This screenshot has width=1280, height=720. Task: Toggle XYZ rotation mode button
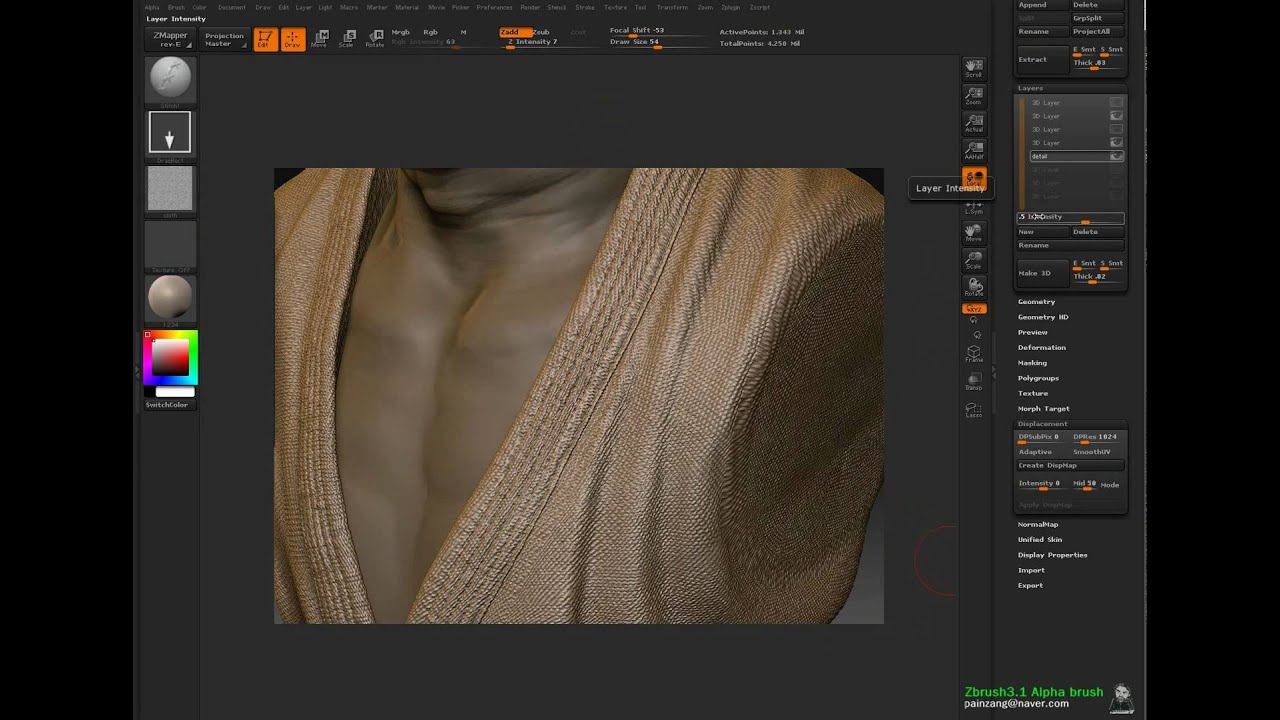tap(973, 309)
